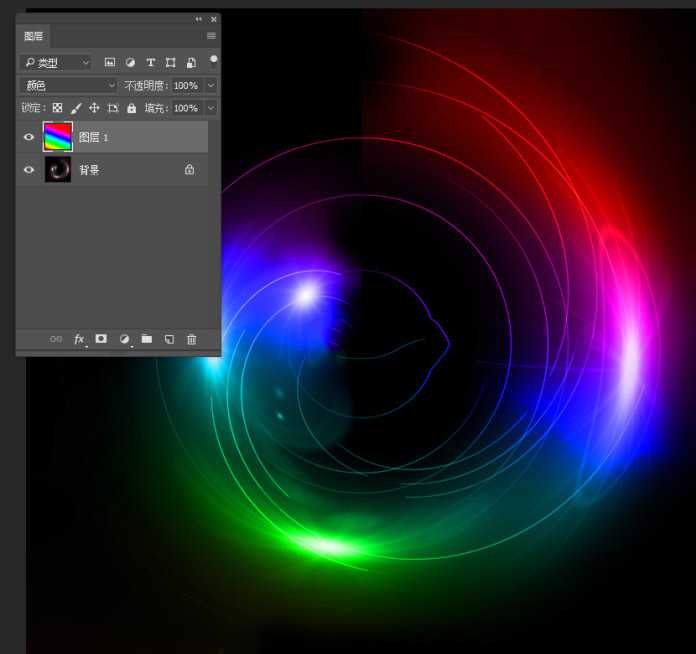Expand the 不透明度 opacity slider arrow
Image resolution: width=696 pixels, height=654 pixels.
(x=211, y=85)
